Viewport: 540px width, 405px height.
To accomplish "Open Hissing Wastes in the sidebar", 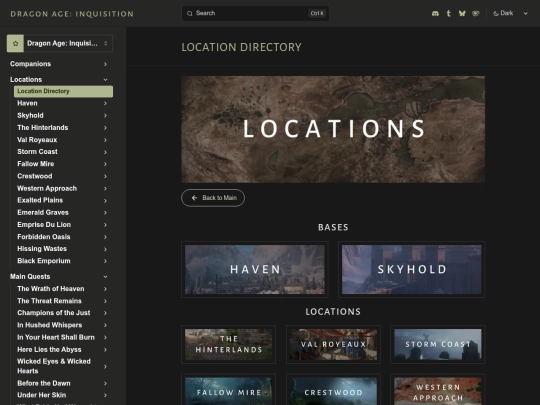I will [x=42, y=249].
